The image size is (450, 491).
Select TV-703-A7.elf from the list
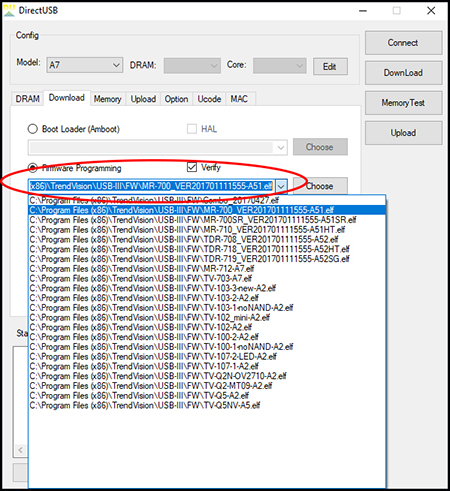[x=207, y=278]
